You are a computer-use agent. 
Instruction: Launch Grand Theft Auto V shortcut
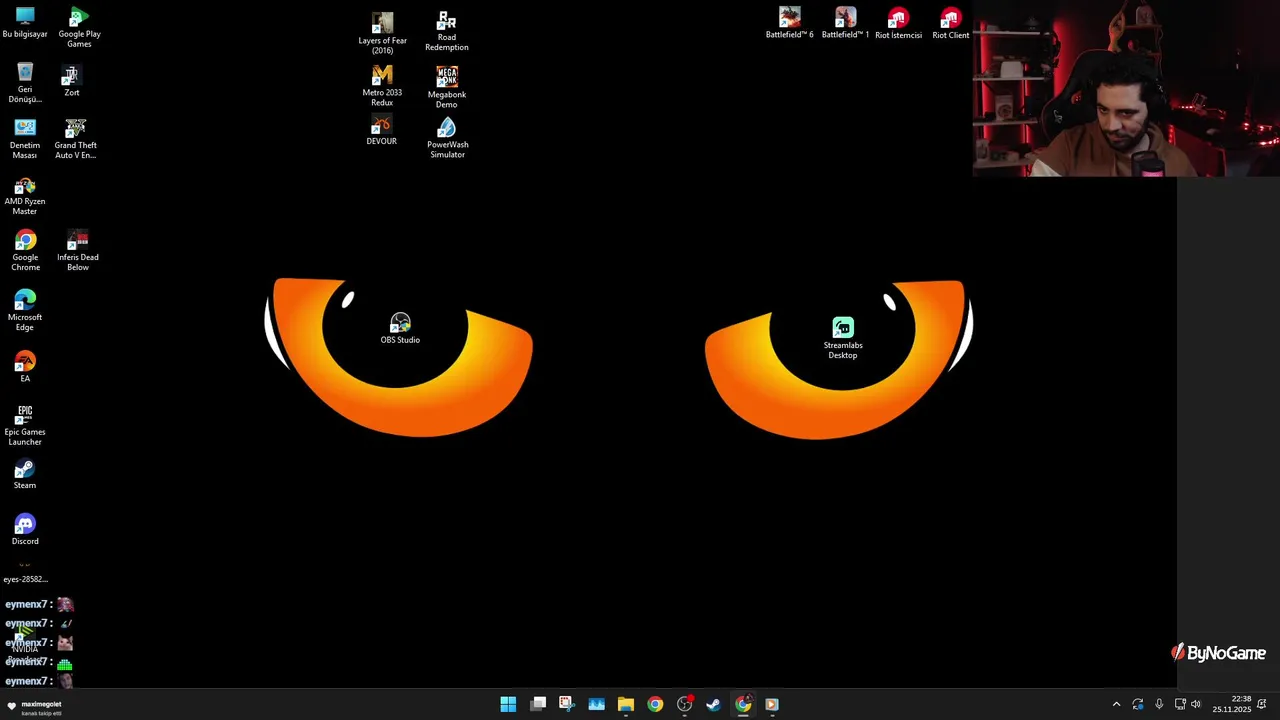click(x=76, y=139)
